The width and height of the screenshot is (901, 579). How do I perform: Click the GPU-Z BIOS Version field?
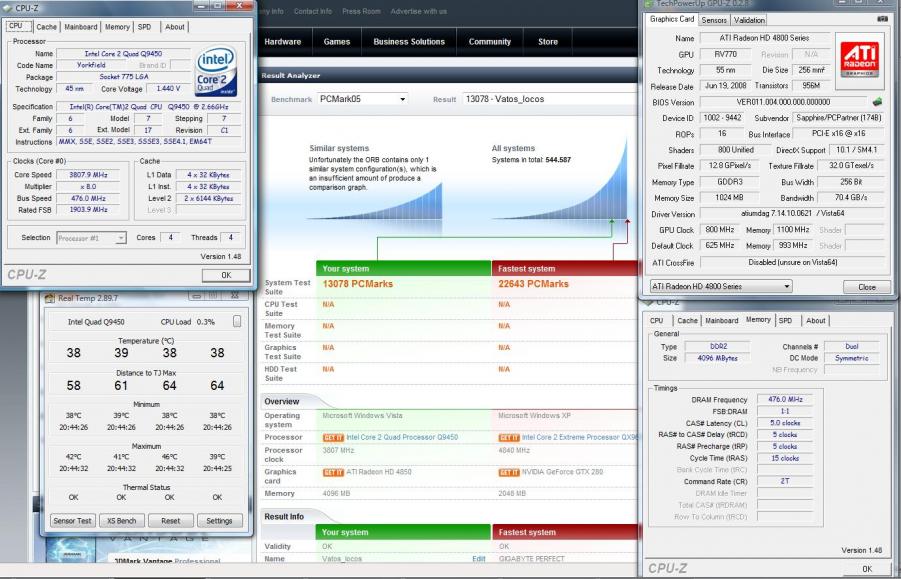[x=783, y=102]
